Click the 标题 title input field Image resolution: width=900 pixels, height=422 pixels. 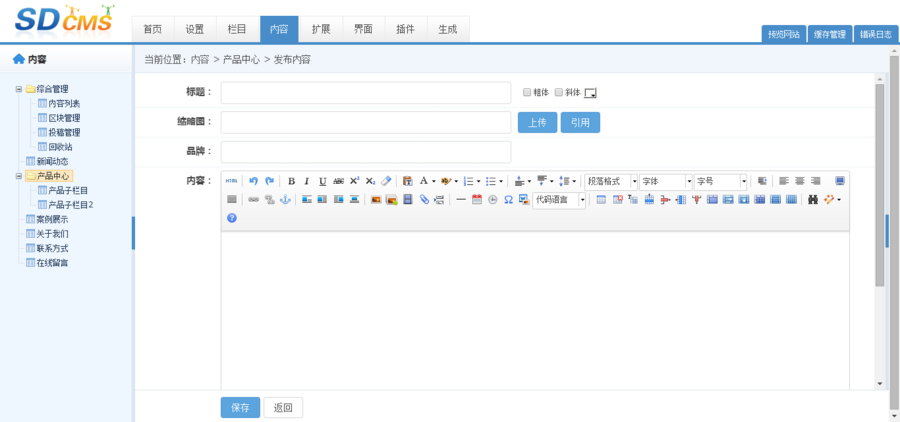coord(366,92)
